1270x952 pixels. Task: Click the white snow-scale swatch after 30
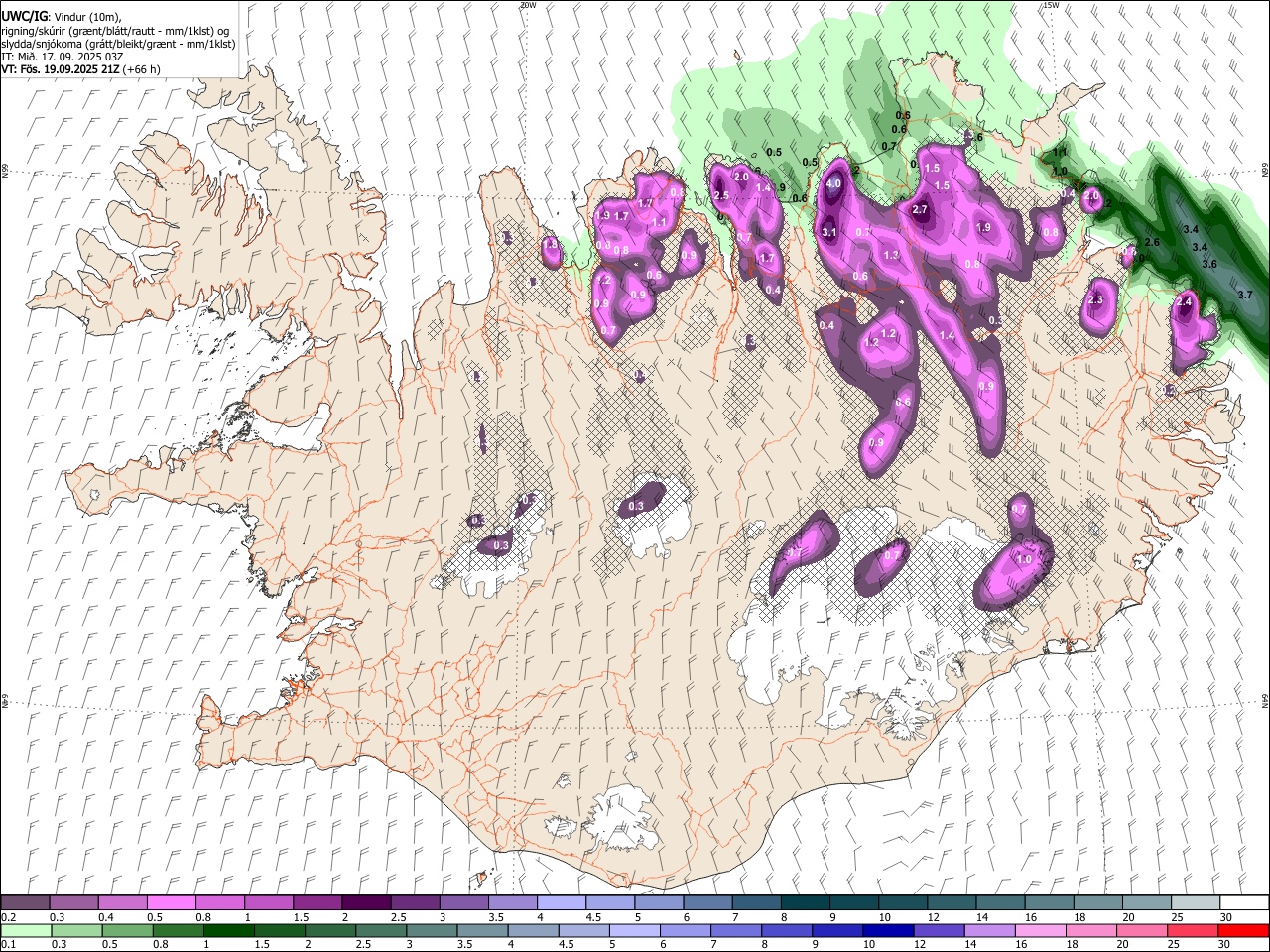click(x=1244, y=903)
